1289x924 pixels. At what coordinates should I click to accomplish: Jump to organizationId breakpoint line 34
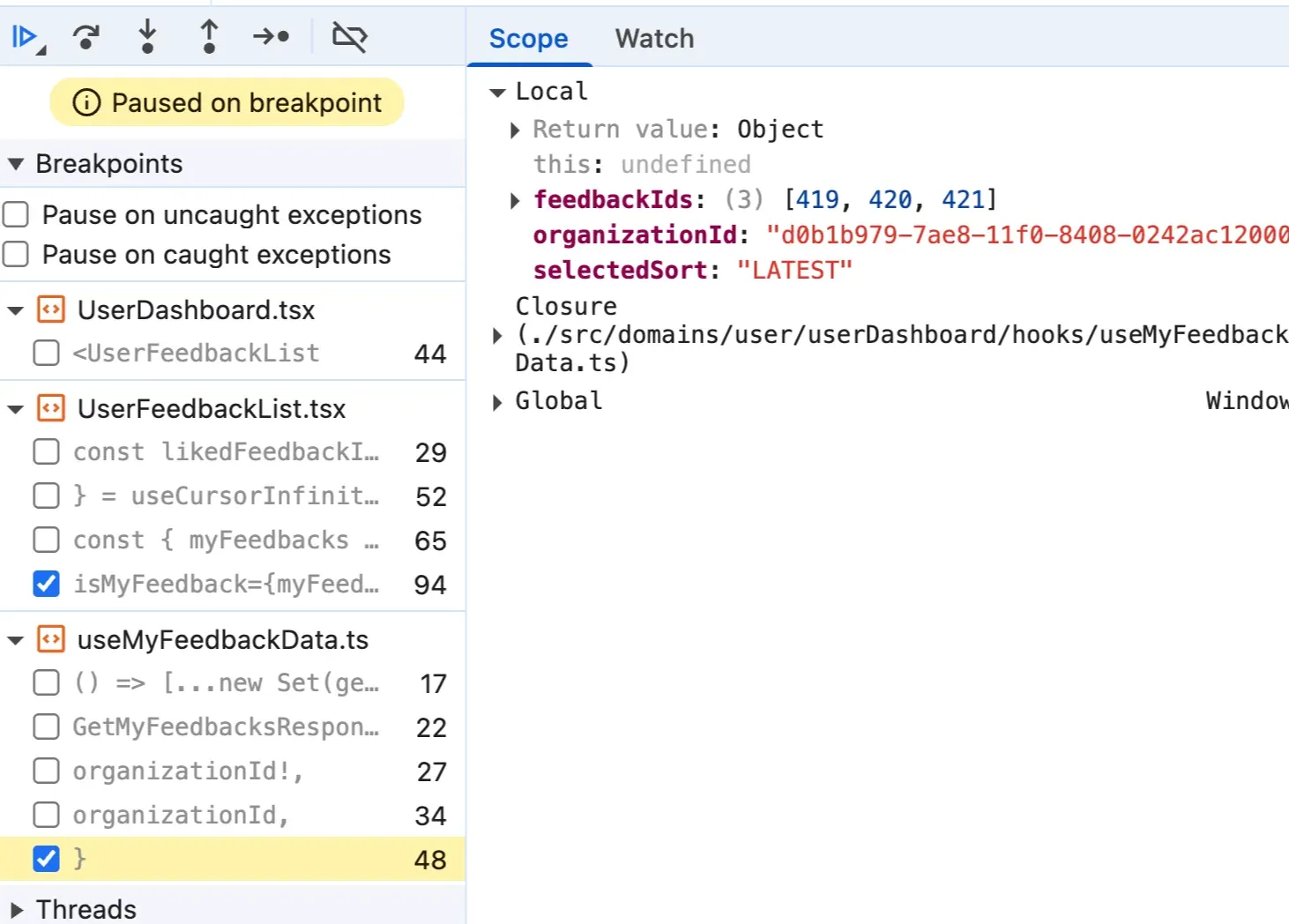[x=181, y=816]
